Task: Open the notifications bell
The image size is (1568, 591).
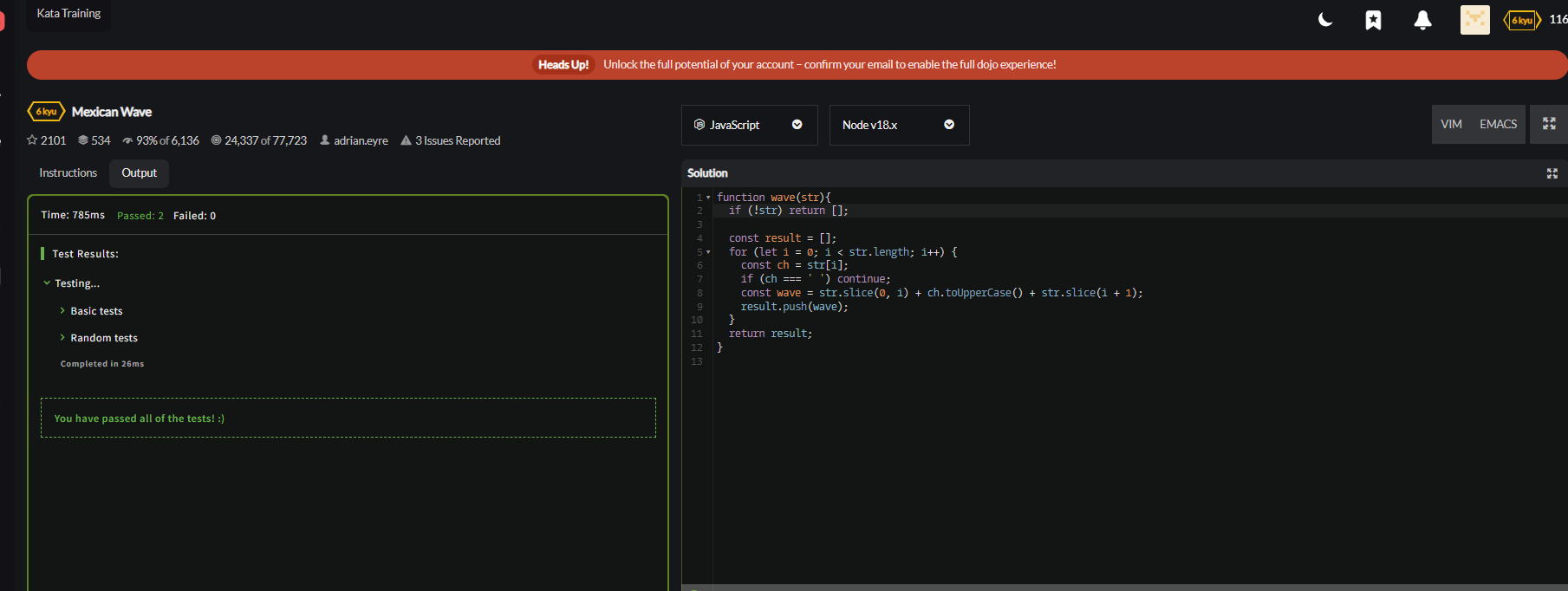Action: coord(1422,20)
